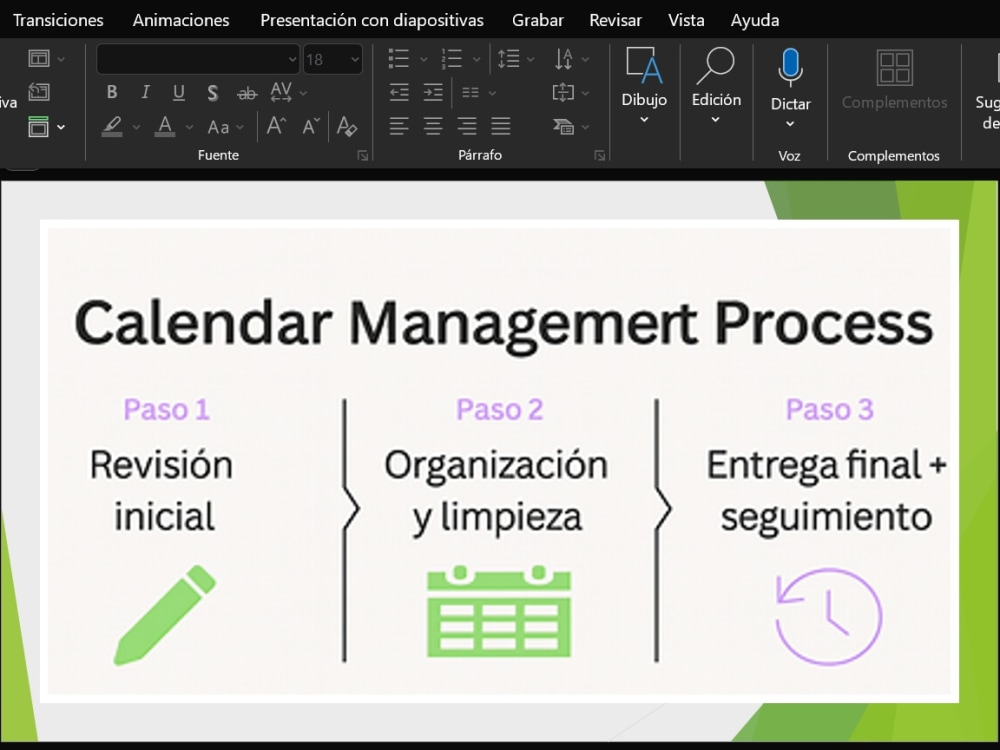Select the purple clock history icon
The image size is (1000, 750).
(828, 617)
